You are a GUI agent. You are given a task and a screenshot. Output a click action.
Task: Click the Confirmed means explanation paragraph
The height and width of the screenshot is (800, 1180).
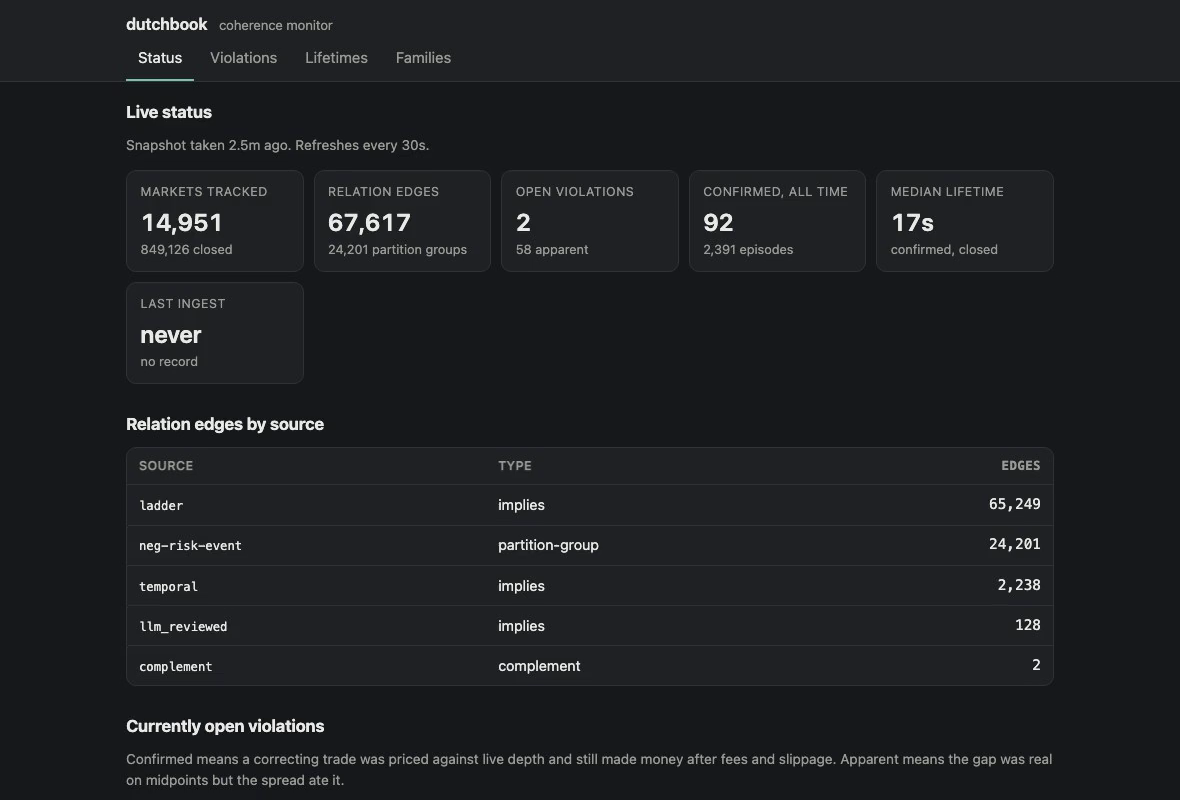pos(589,770)
